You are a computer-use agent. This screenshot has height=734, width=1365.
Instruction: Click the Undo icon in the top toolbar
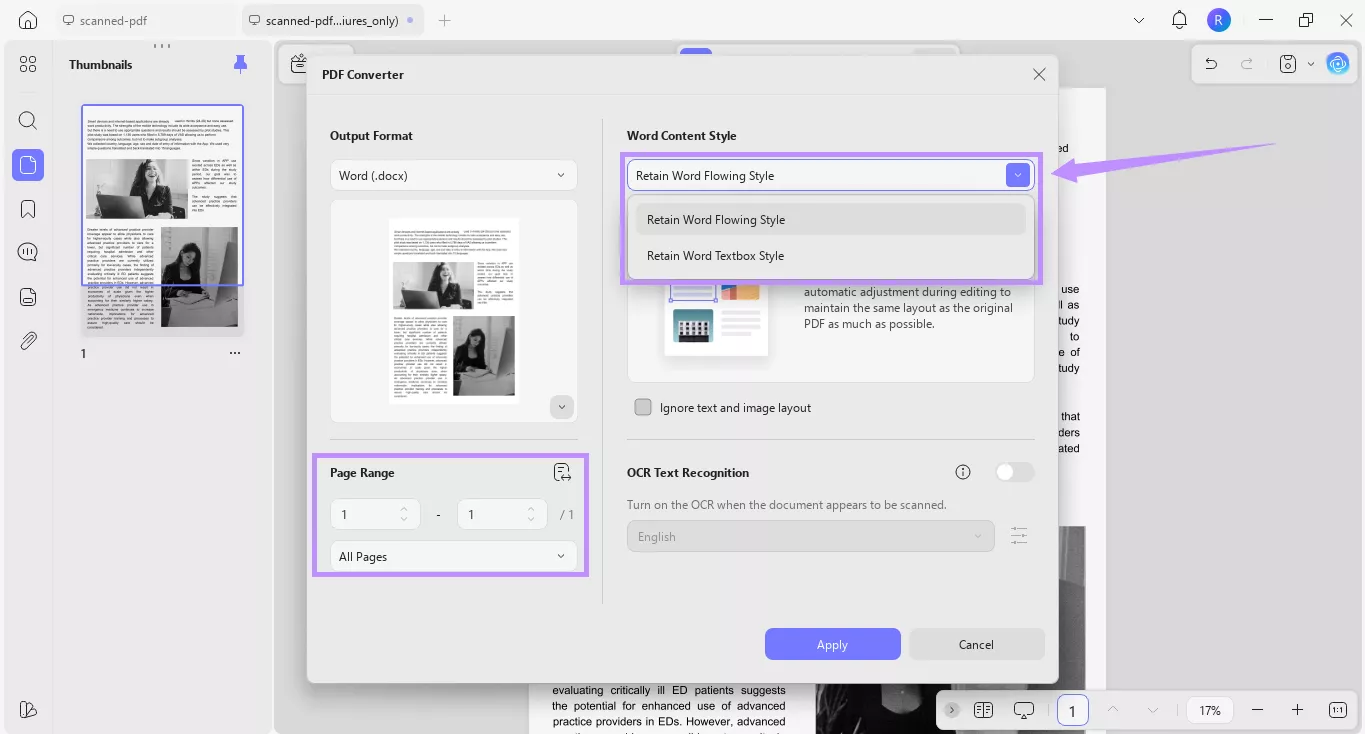[x=1210, y=63]
